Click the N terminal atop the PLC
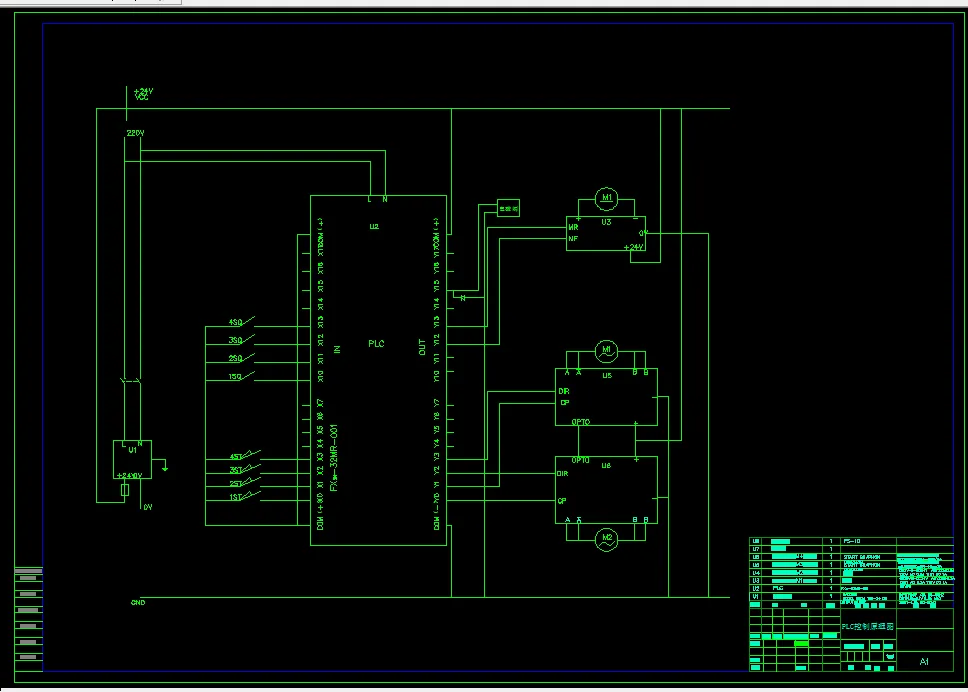Viewport: 968px width, 692px height. (x=385, y=199)
